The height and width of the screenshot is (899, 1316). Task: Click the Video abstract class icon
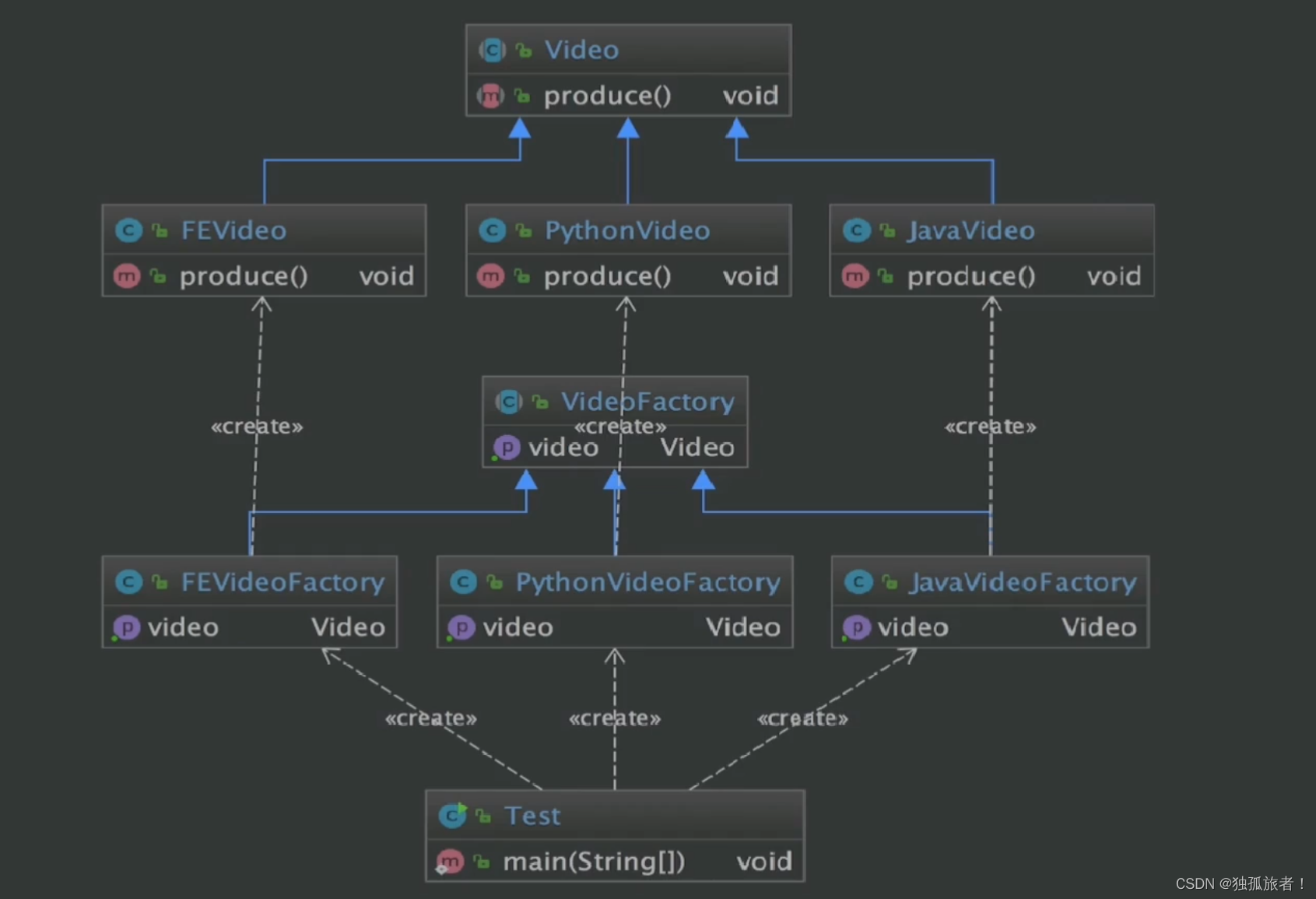(x=492, y=51)
